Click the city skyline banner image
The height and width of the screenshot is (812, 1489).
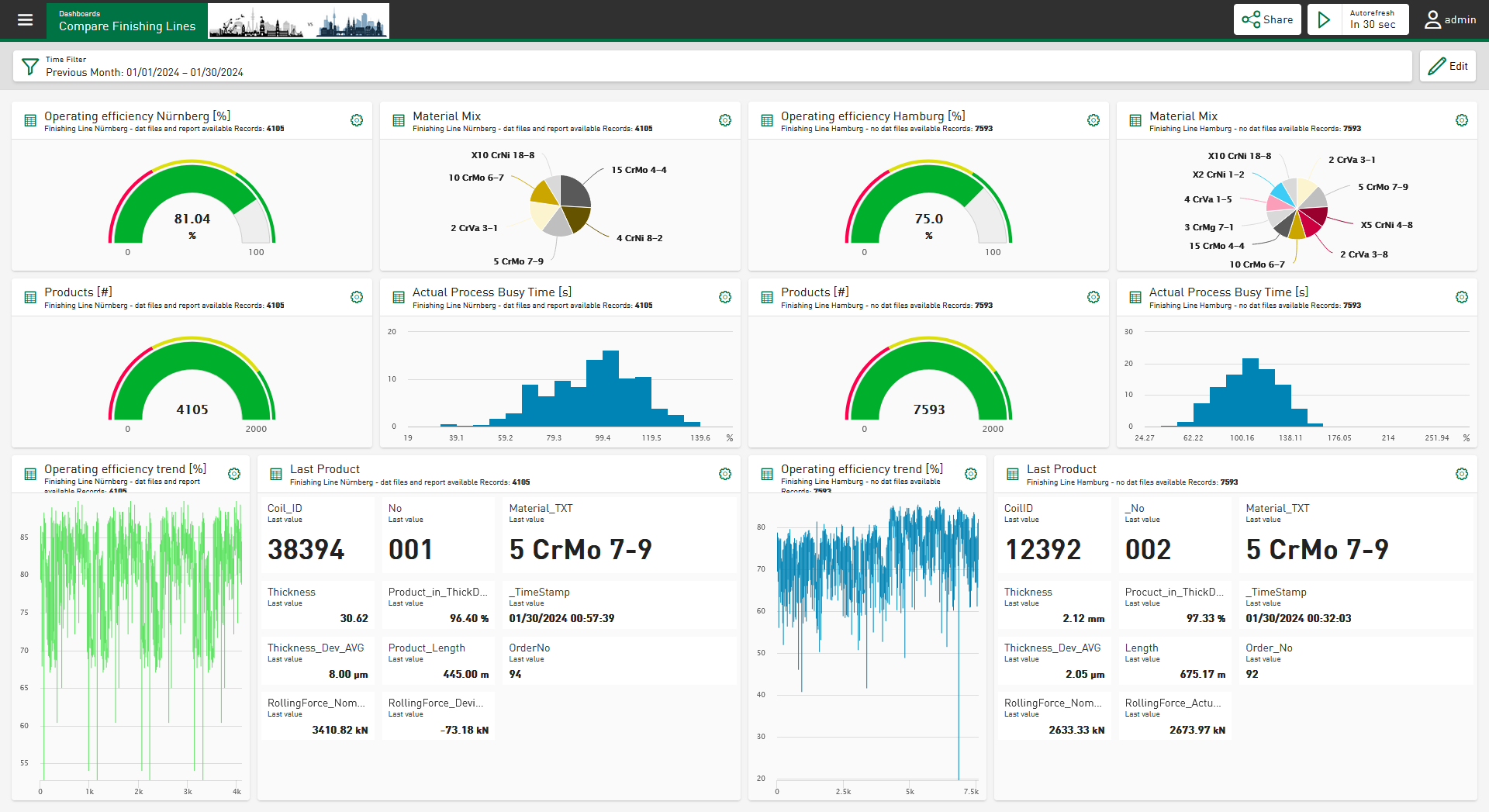coord(299,21)
